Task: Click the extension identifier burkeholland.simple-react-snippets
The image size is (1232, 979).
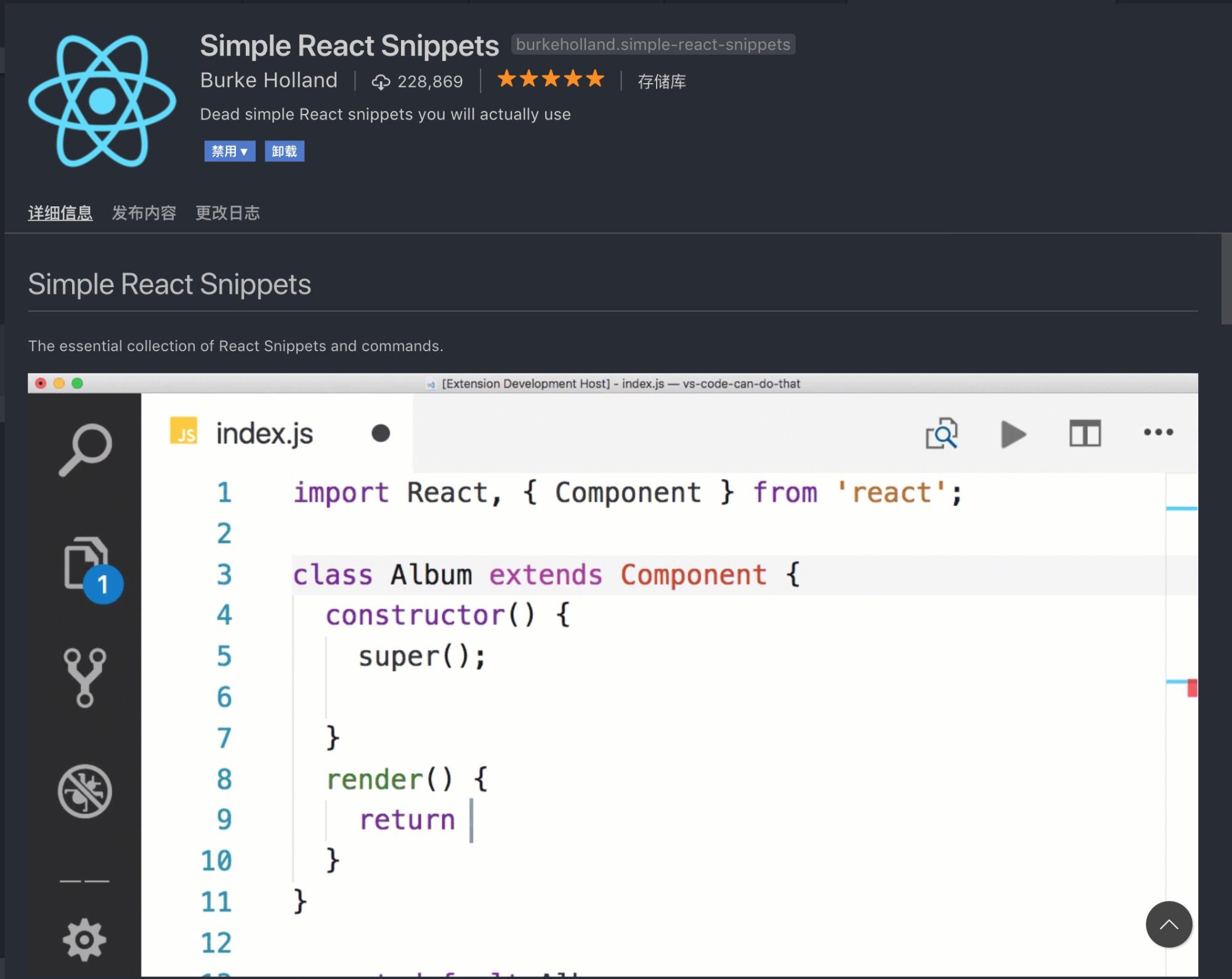Action: (653, 44)
